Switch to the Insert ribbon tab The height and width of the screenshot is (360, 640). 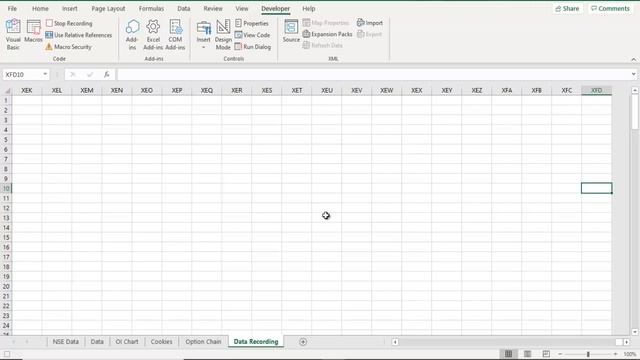70,9
